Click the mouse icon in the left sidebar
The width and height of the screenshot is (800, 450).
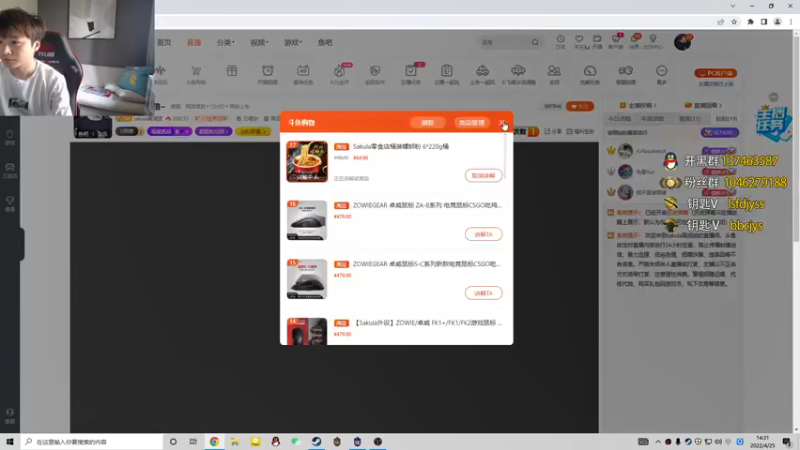tap(10, 134)
